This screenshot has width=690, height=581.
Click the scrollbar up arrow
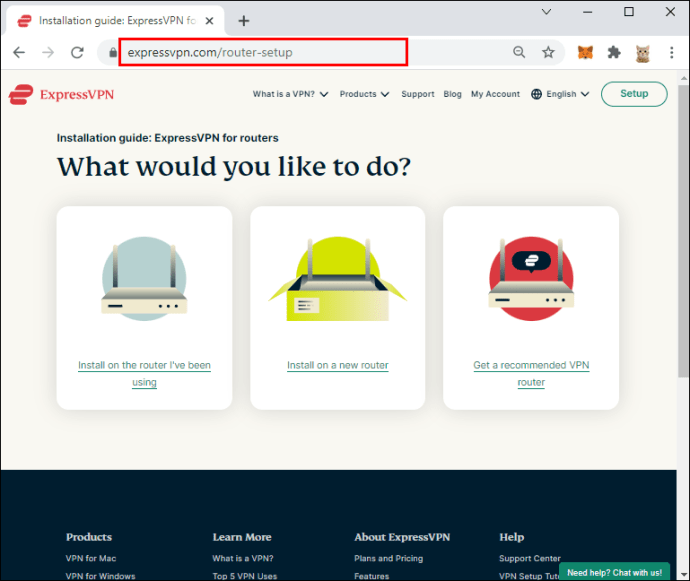(x=683, y=78)
